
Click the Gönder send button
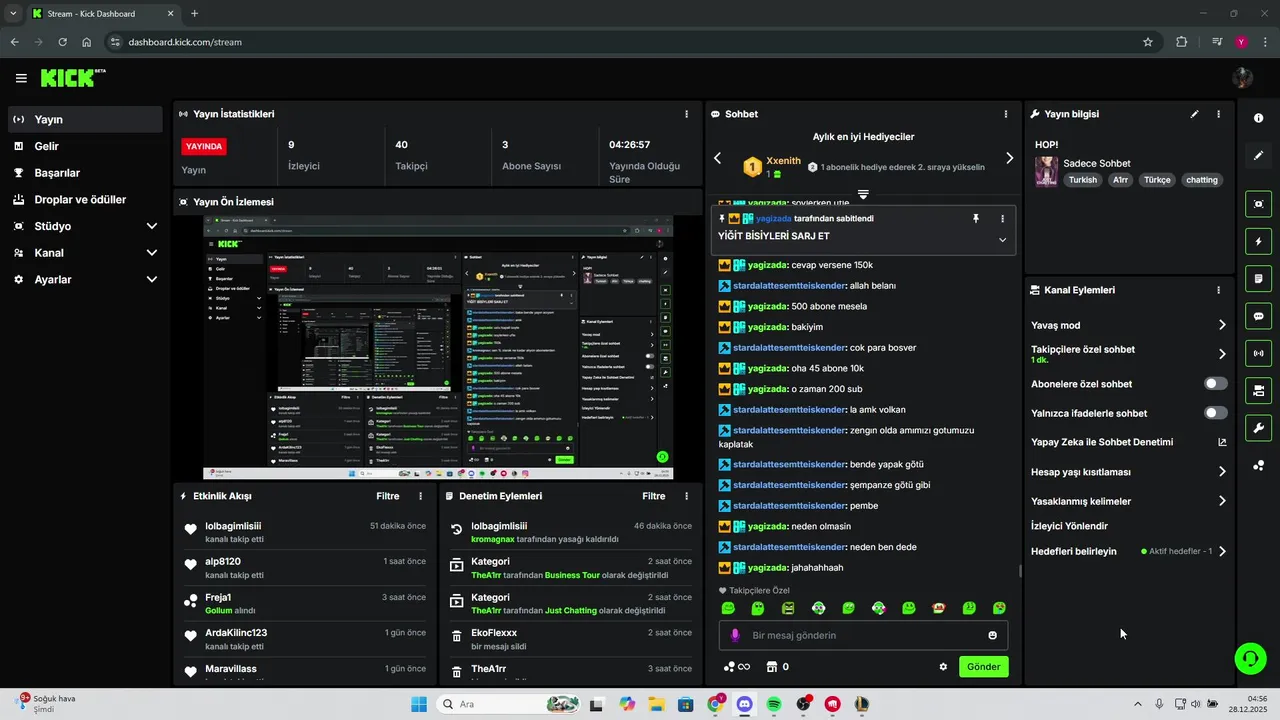point(983,667)
